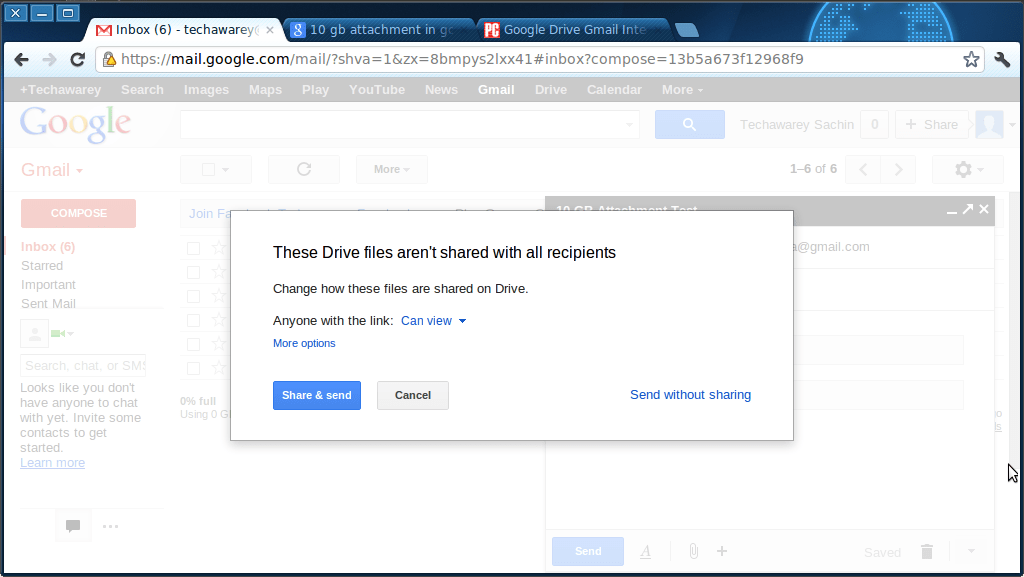Open the Can view permission dropdown
Viewport: 1024px width, 577px height.
coord(434,320)
